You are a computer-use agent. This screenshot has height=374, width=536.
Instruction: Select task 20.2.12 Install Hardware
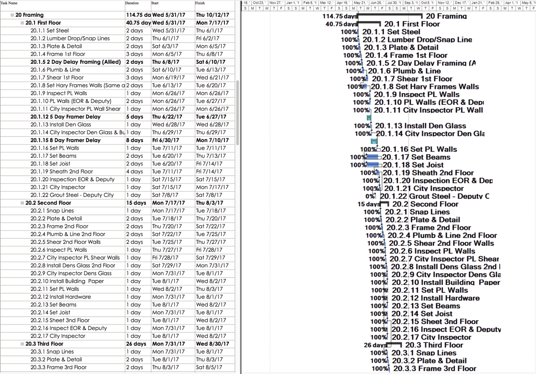click(x=61, y=297)
